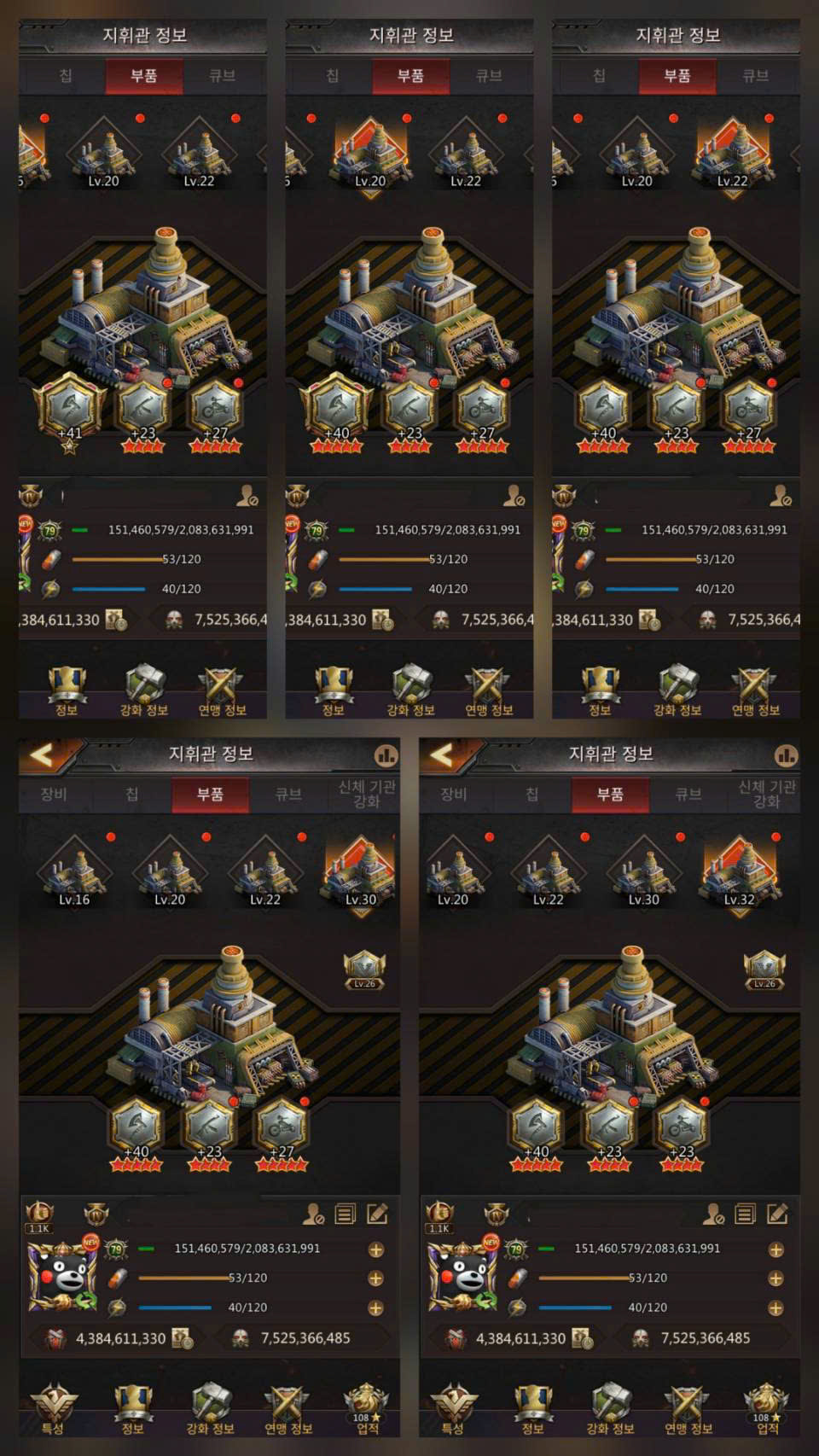Open 연맹 정보 in the panel with highlighted Lv.22
Image resolution: width=819 pixels, height=1456 pixels.
click(755, 690)
